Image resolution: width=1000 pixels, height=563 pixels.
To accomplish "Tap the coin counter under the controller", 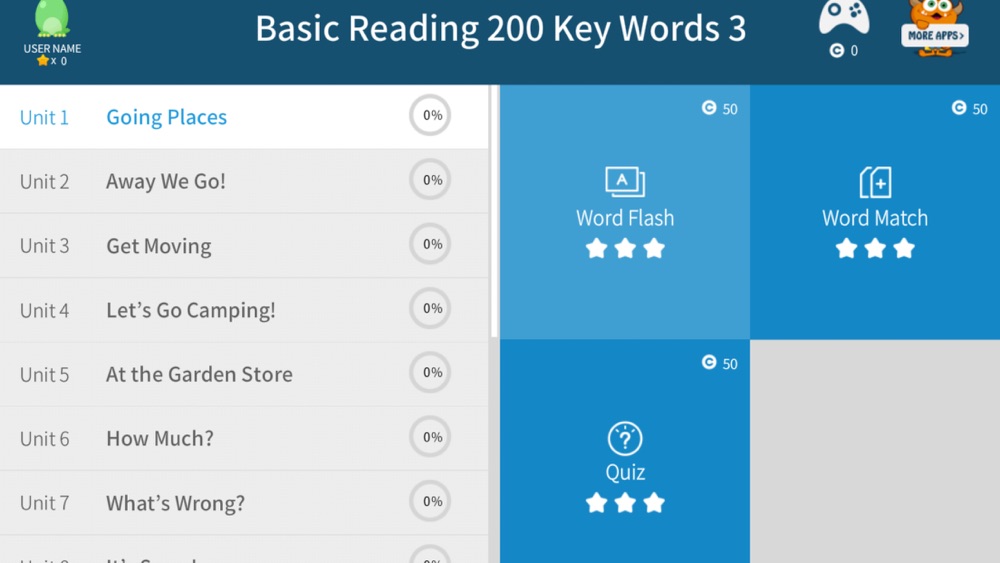I will click(x=844, y=50).
